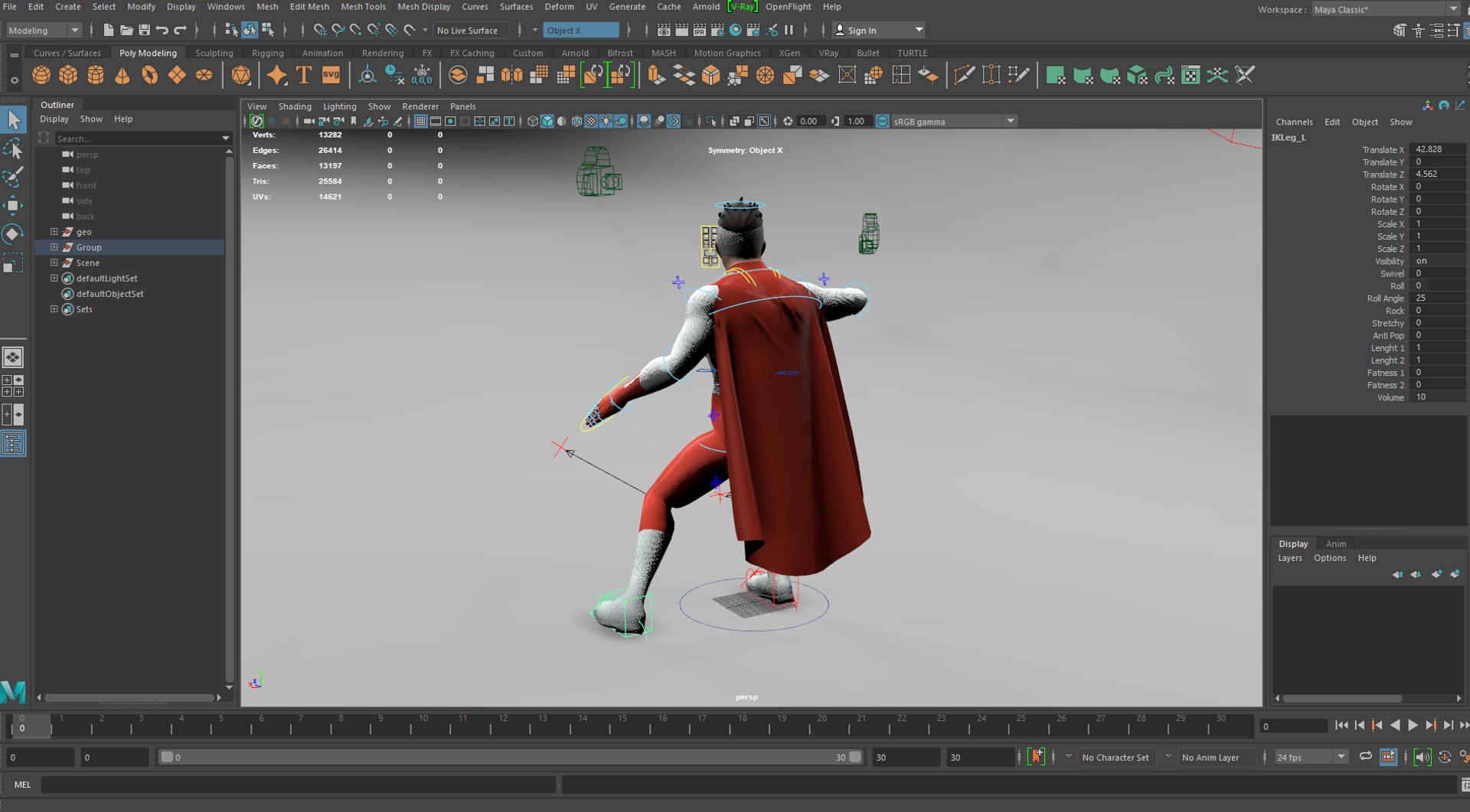Click the Outliner Search field

pyautogui.click(x=142, y=139)
